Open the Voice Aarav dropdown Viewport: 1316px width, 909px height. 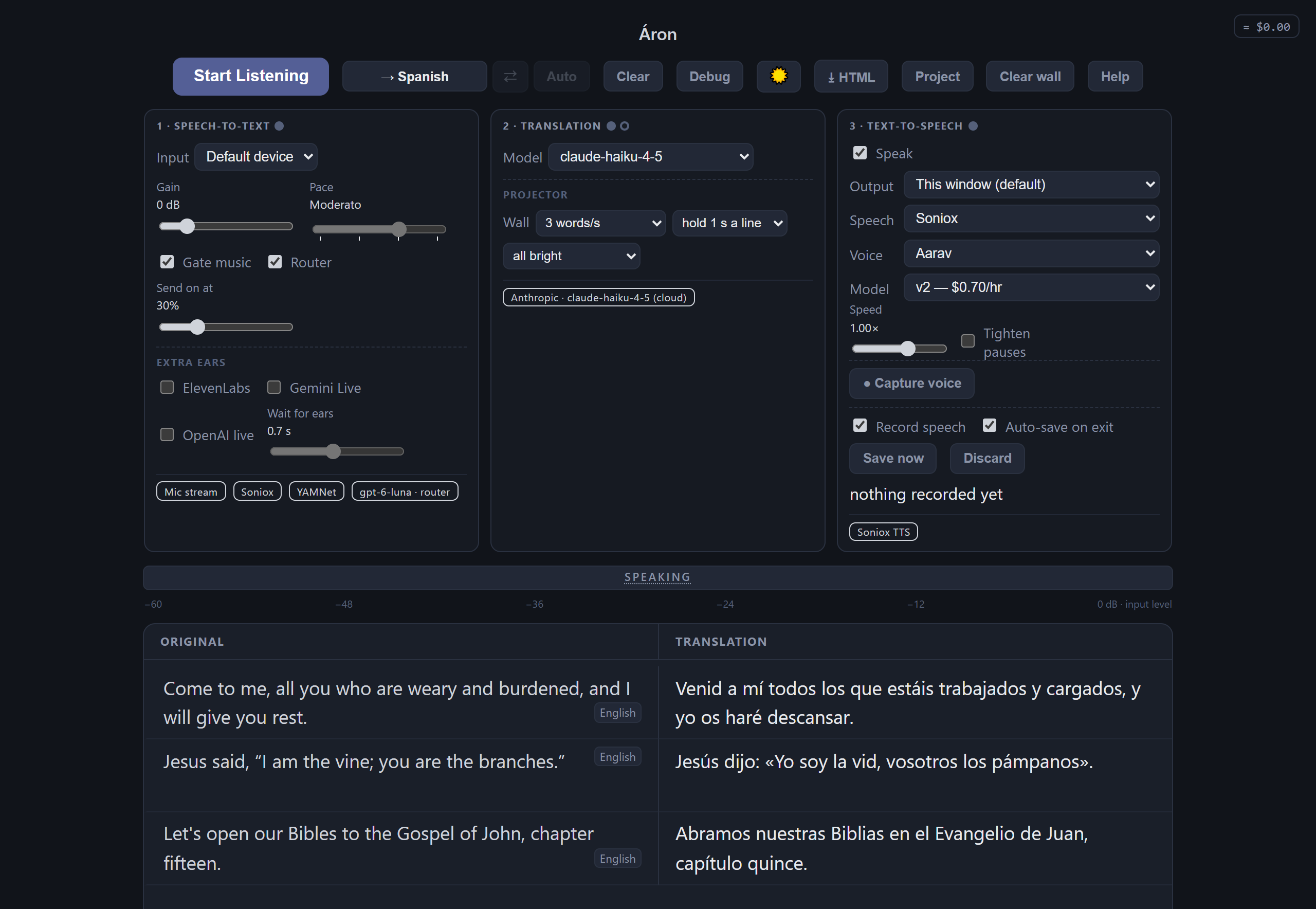[x=1031, y=253]
